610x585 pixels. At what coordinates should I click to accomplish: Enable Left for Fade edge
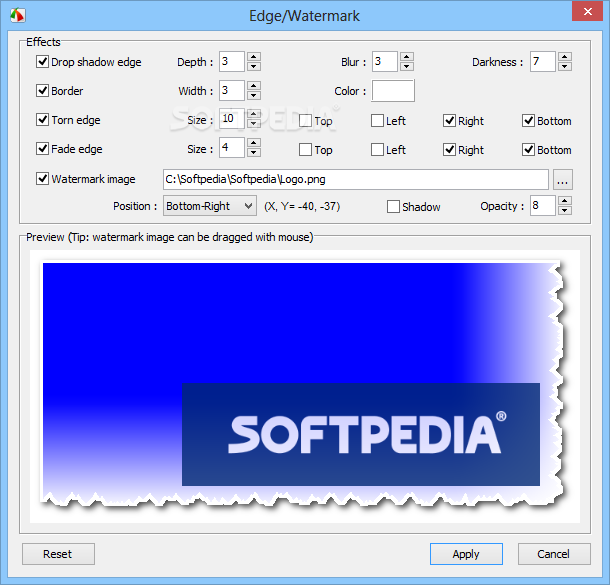point(377,149)
